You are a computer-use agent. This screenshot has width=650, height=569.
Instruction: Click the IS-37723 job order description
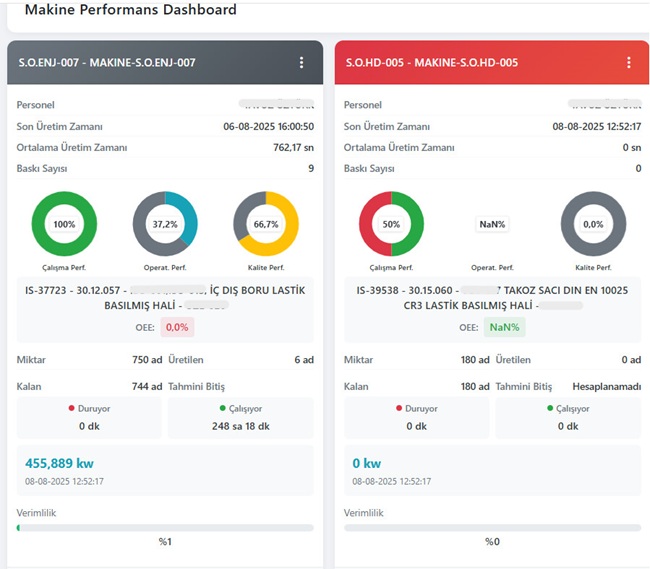(165, 297)
